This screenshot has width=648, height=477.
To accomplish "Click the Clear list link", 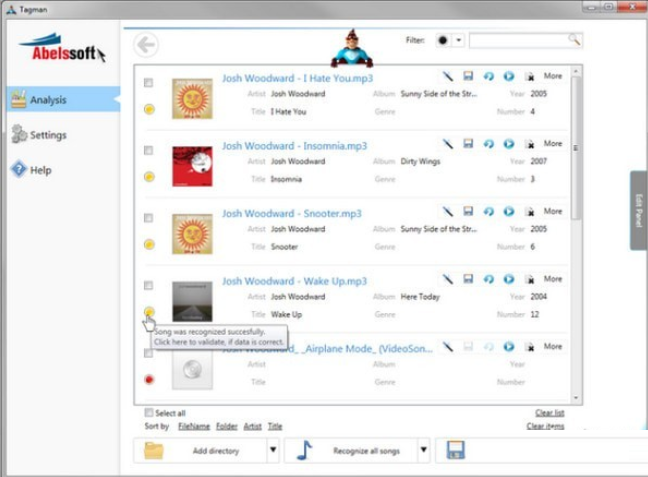I will coord(550,413).
